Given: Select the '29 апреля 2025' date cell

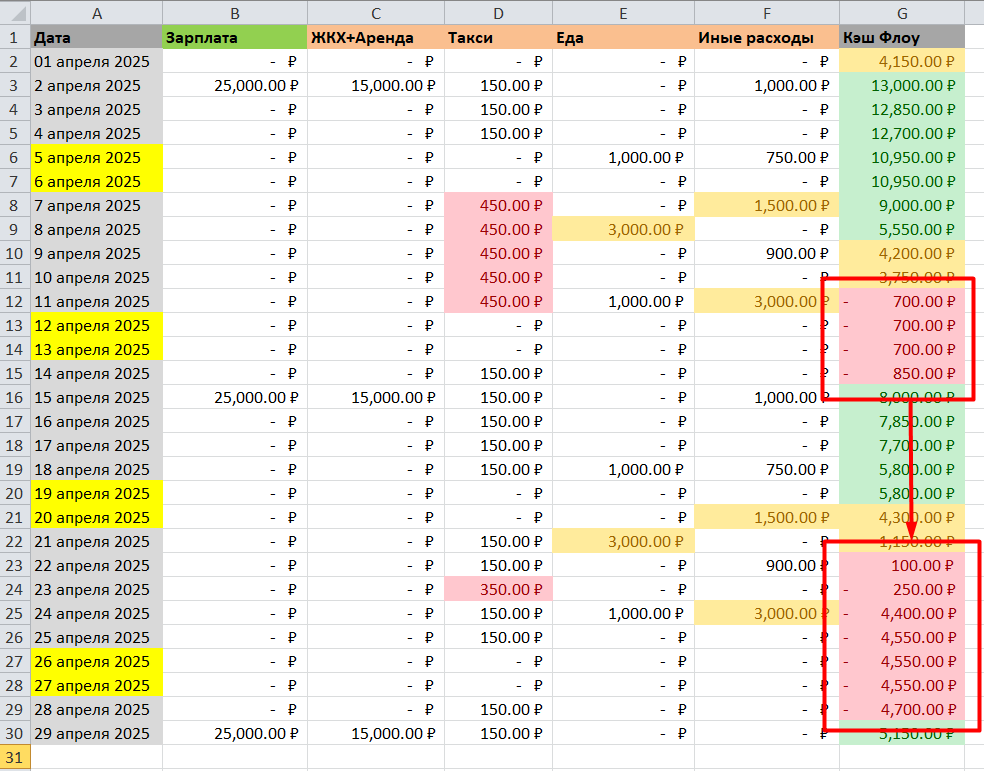Looking at the screenshot, I should point(97,734).
